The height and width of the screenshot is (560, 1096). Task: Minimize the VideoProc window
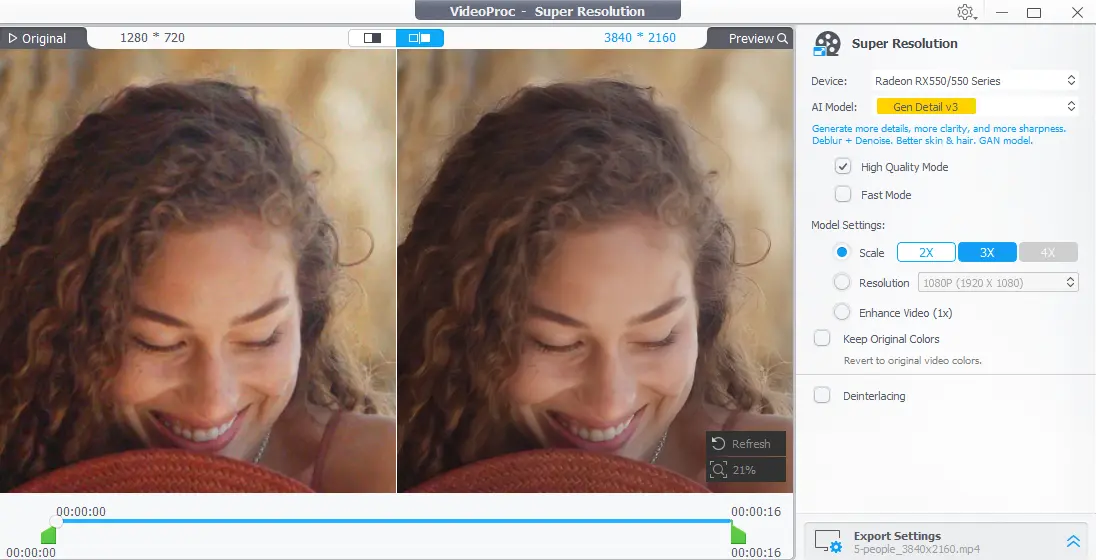tap(1002, 12)
